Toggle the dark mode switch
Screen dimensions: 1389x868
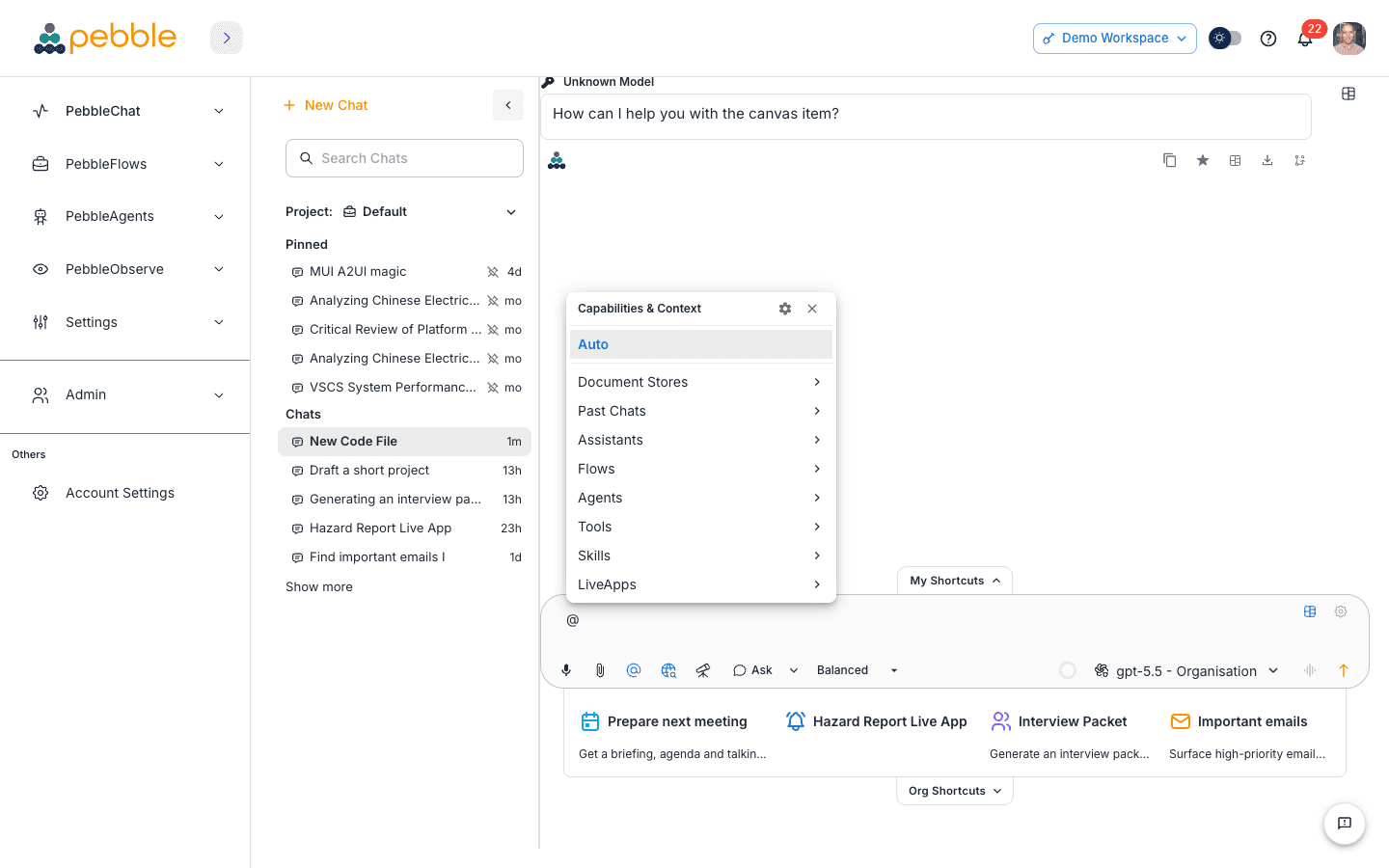(x=1225, y=39)
